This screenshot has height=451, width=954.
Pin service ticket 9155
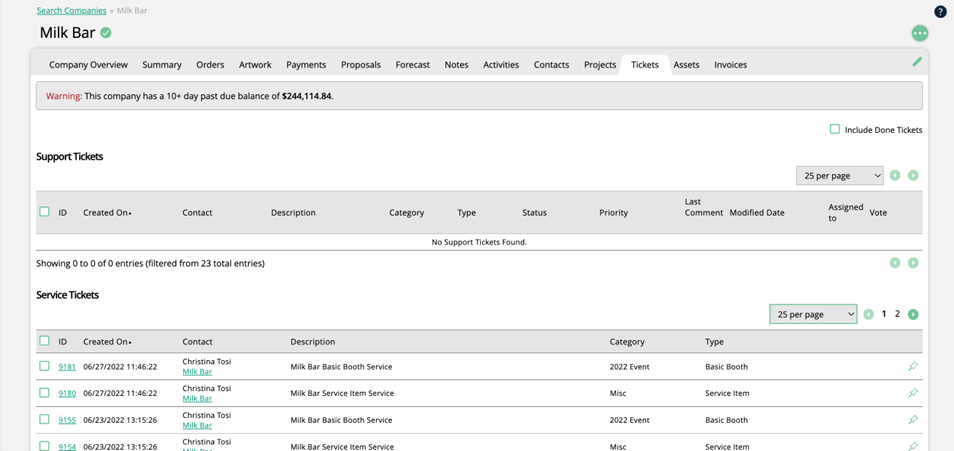tap(912, 420)
